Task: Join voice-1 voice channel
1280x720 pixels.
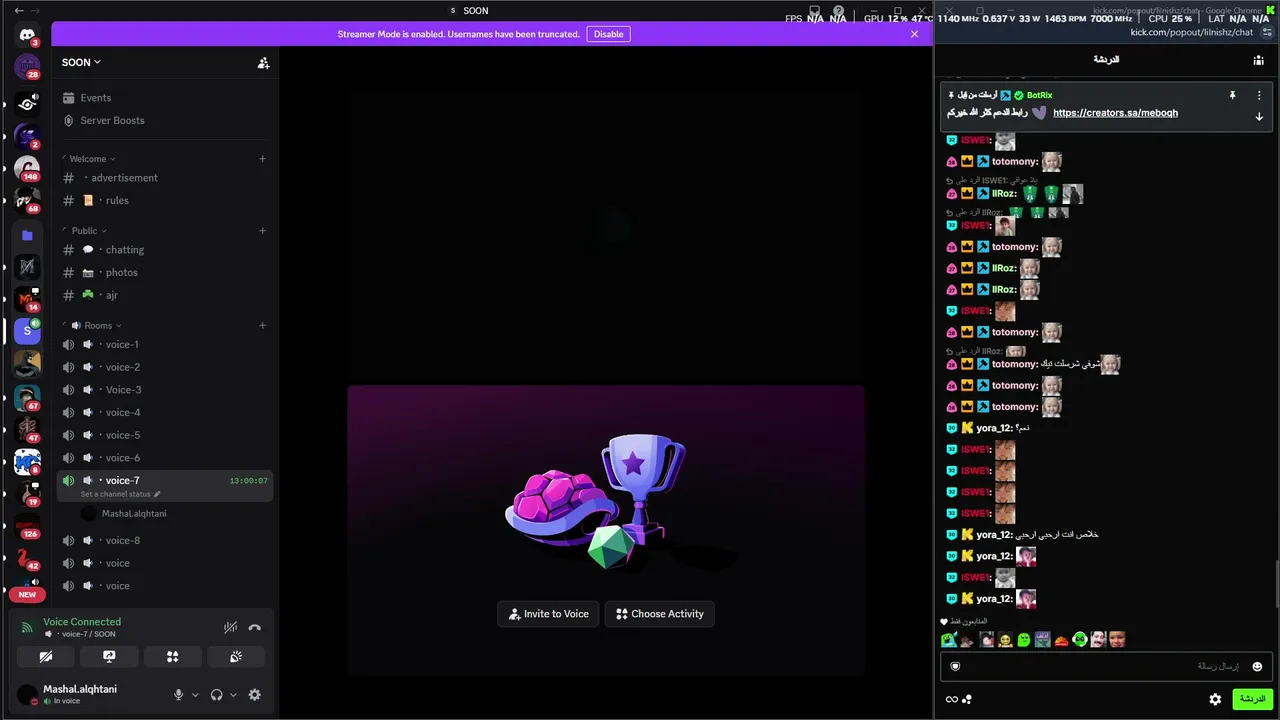Action: (x=165, y=345)
